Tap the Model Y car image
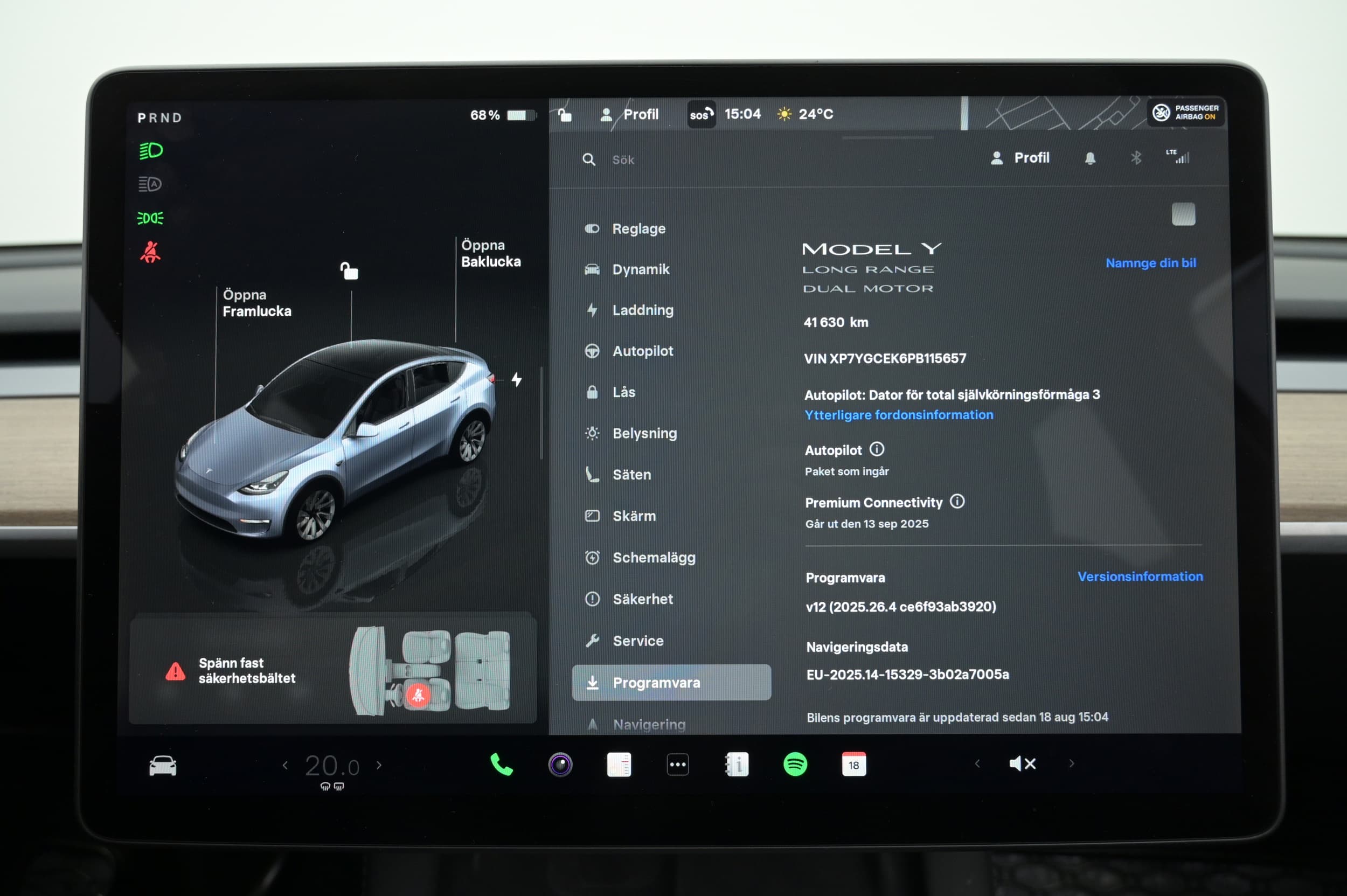This screenshot has width=1347, height=896. point(334,441)
